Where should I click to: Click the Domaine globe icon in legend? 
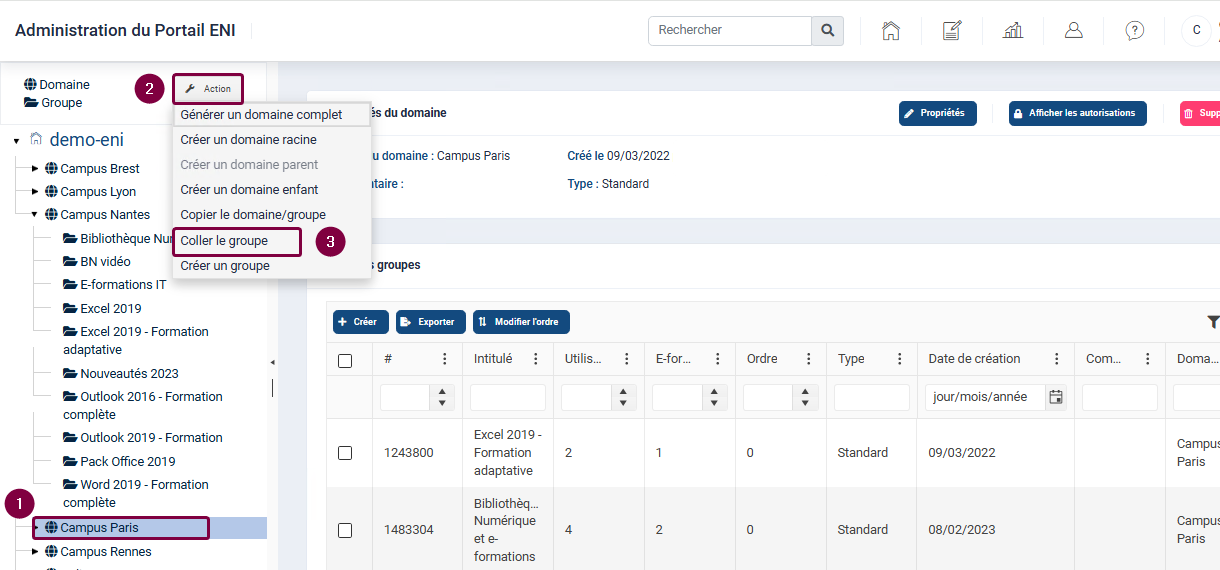(x=30, y=84)
